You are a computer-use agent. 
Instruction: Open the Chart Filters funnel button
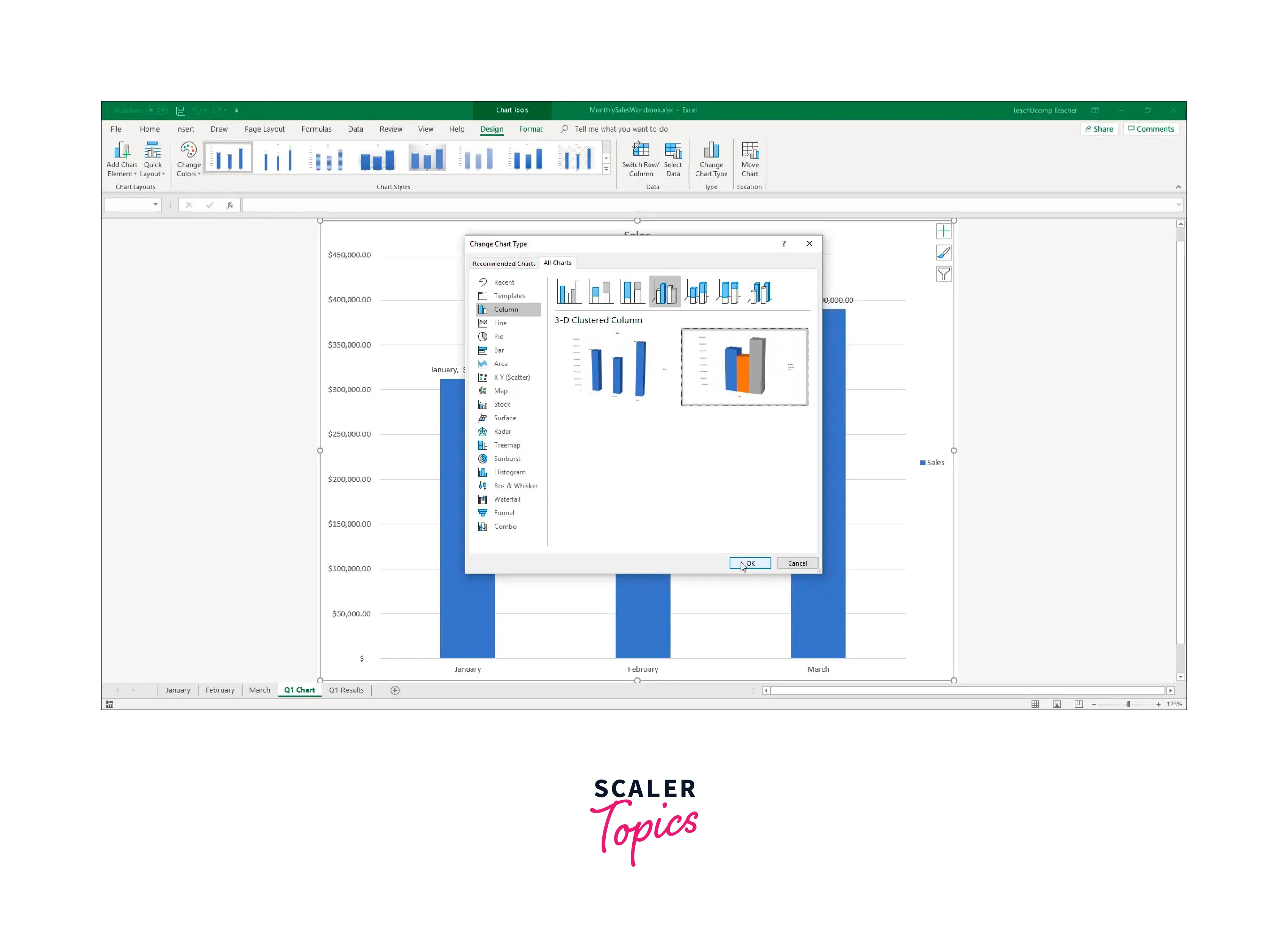943,275
